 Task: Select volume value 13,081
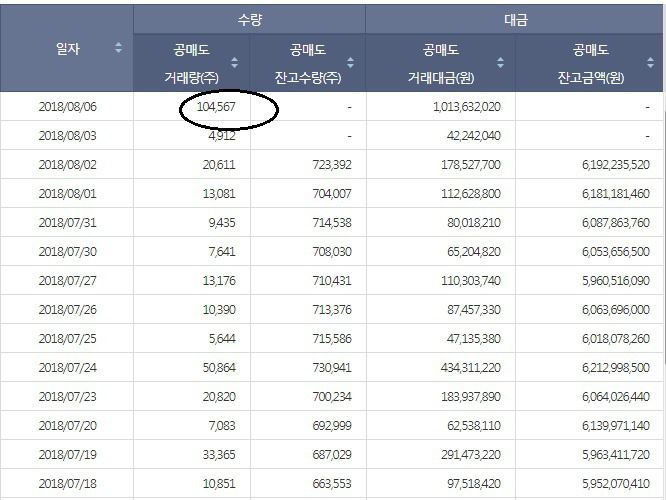[219, 194]
